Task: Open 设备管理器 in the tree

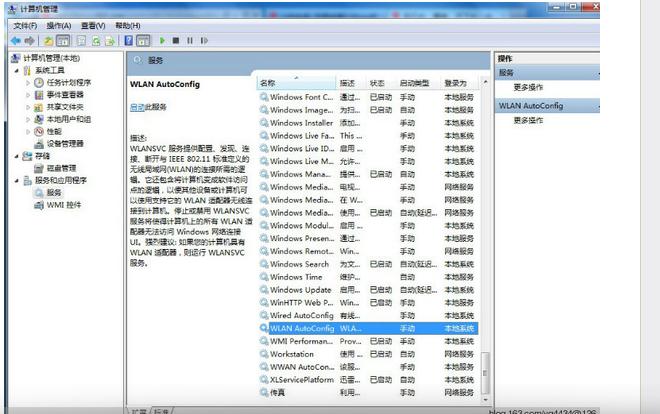Action: [65, 144]
